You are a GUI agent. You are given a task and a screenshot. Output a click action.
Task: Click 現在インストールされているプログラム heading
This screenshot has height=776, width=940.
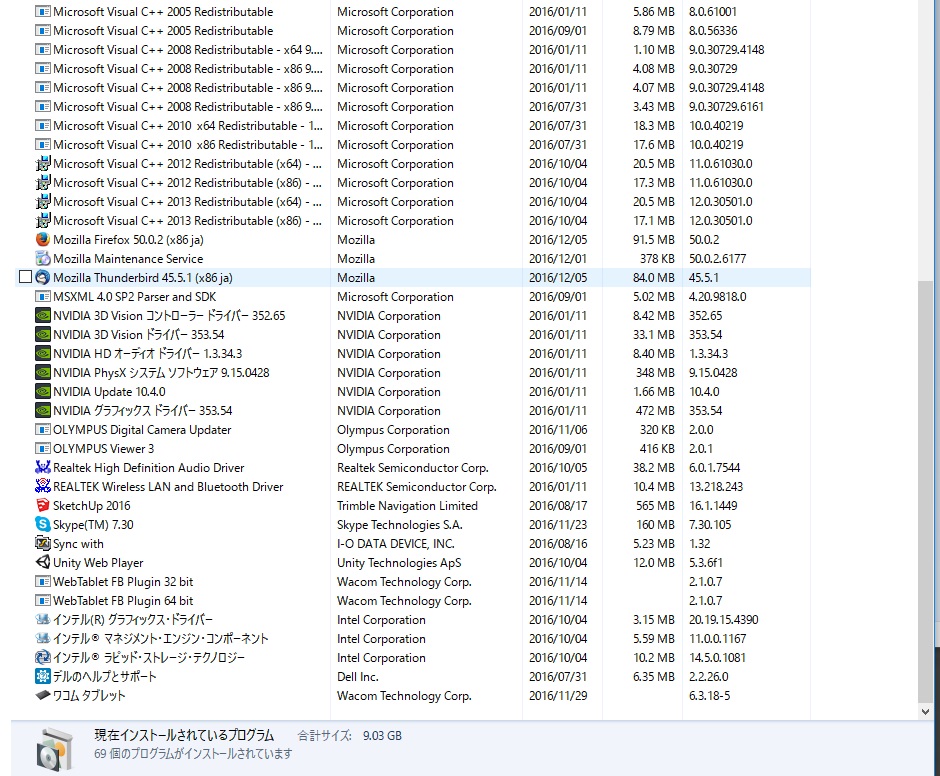(x=184, y=735)
